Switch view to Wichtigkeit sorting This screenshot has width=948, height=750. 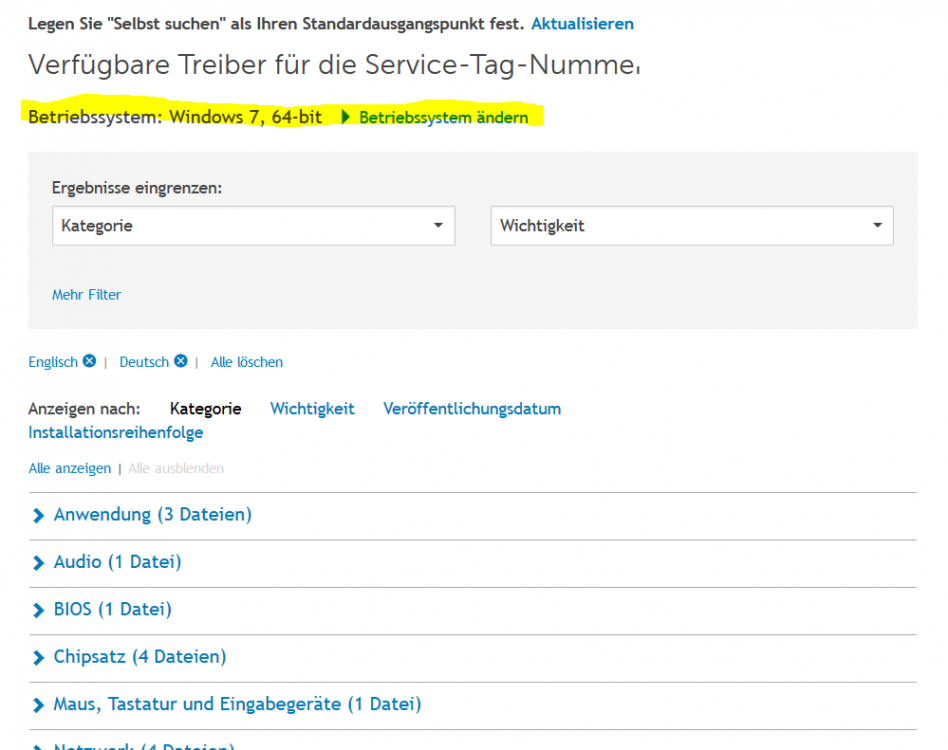click(312, 408)
